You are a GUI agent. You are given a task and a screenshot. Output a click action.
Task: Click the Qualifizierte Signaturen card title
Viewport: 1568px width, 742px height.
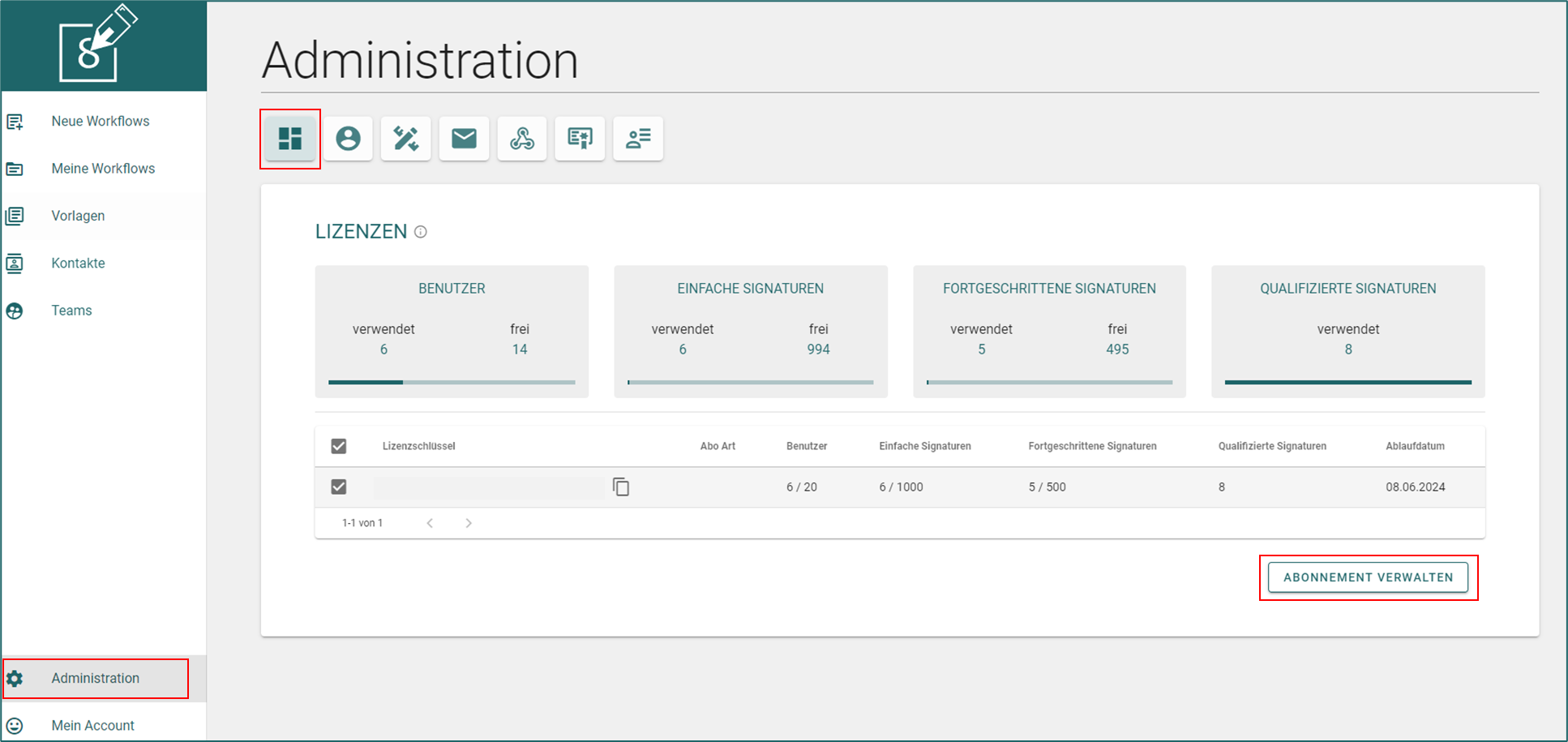(1347, 289)
